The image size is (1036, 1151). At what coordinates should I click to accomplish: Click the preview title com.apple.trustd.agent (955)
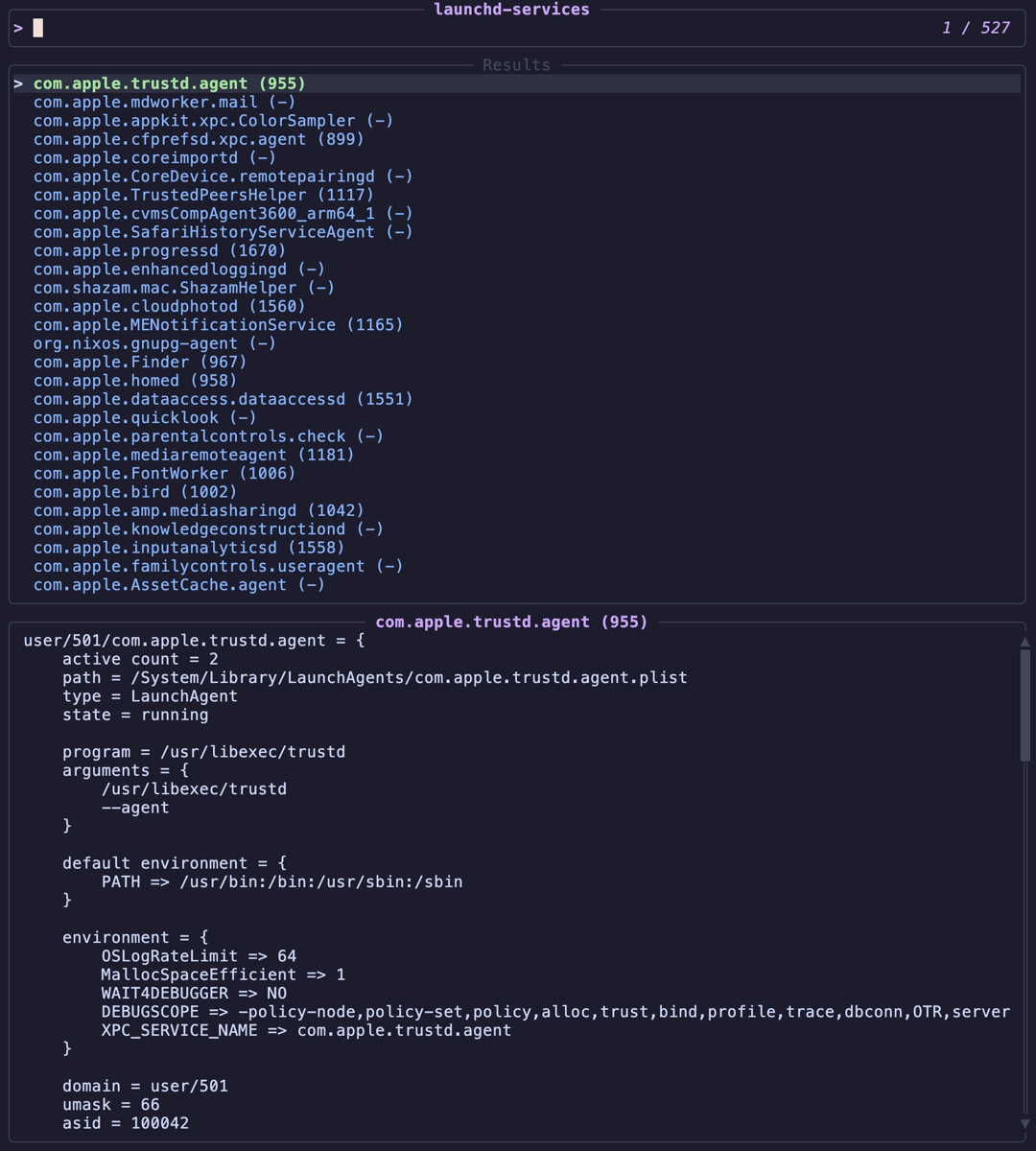[511, 622]
